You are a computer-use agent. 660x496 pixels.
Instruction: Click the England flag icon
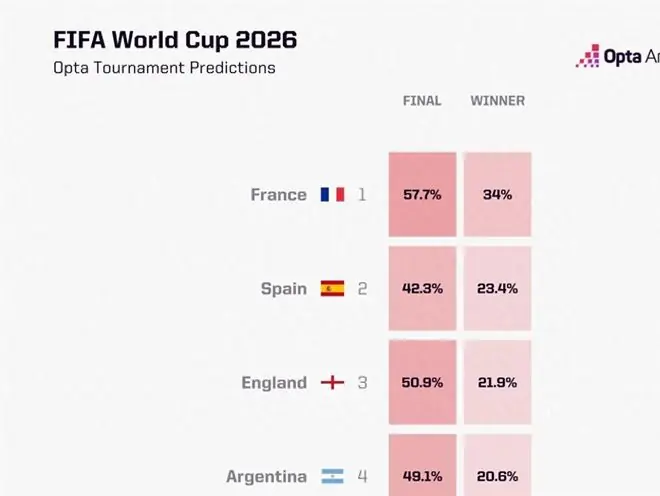[x=333, y=382]
